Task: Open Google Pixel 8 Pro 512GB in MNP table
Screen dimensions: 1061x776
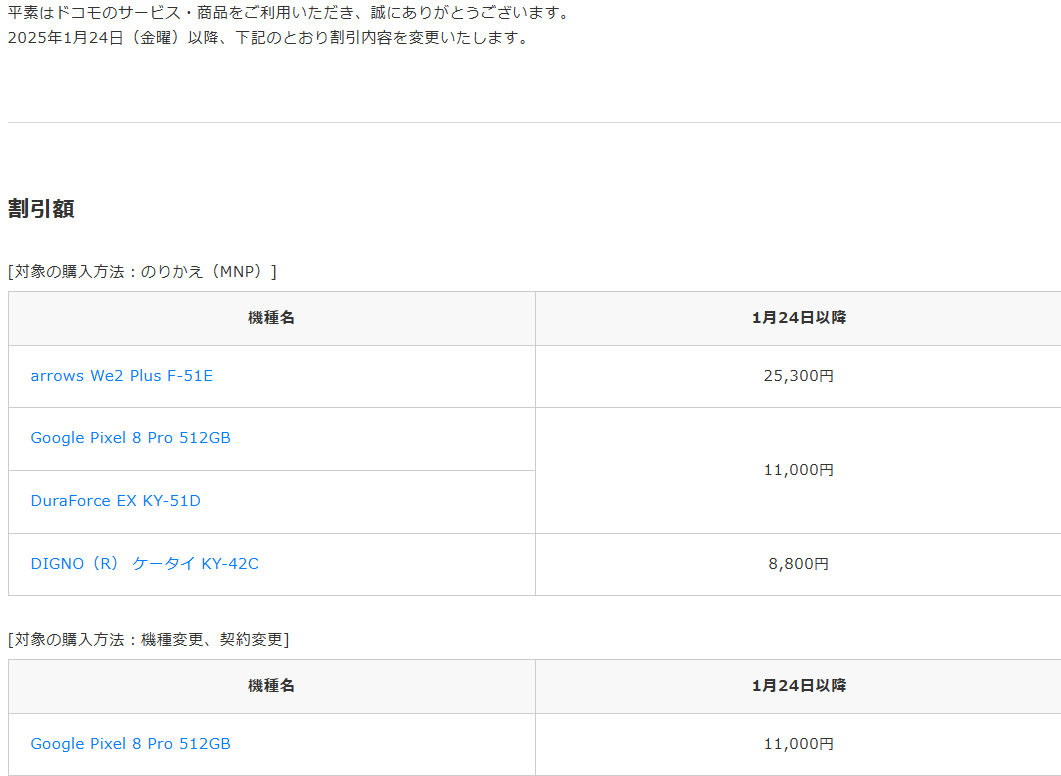Action: click(x=130, y=438)
